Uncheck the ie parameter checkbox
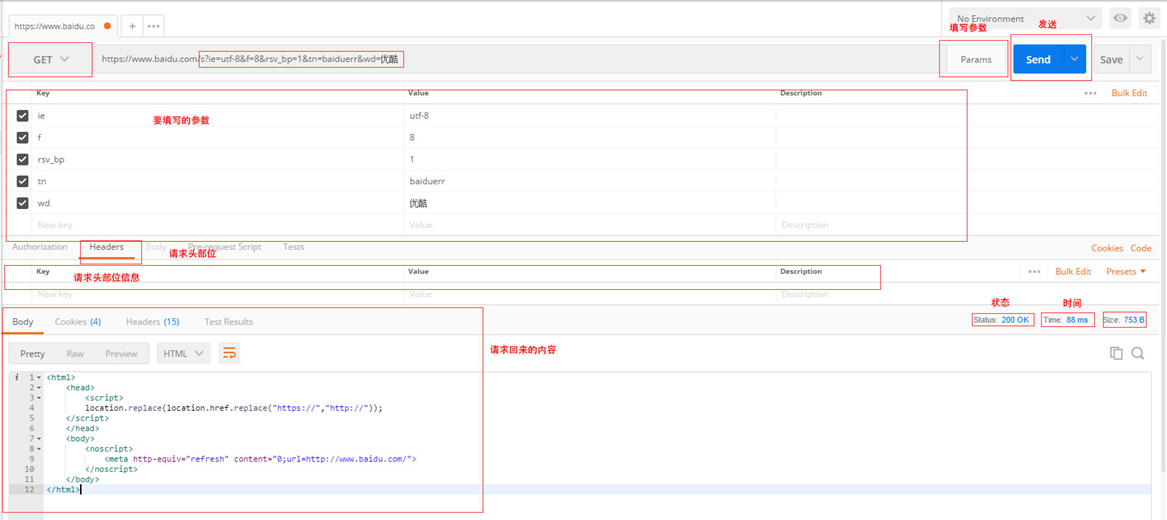The height and width of the screenshot is (520, 1167). (x=22, y=116)
